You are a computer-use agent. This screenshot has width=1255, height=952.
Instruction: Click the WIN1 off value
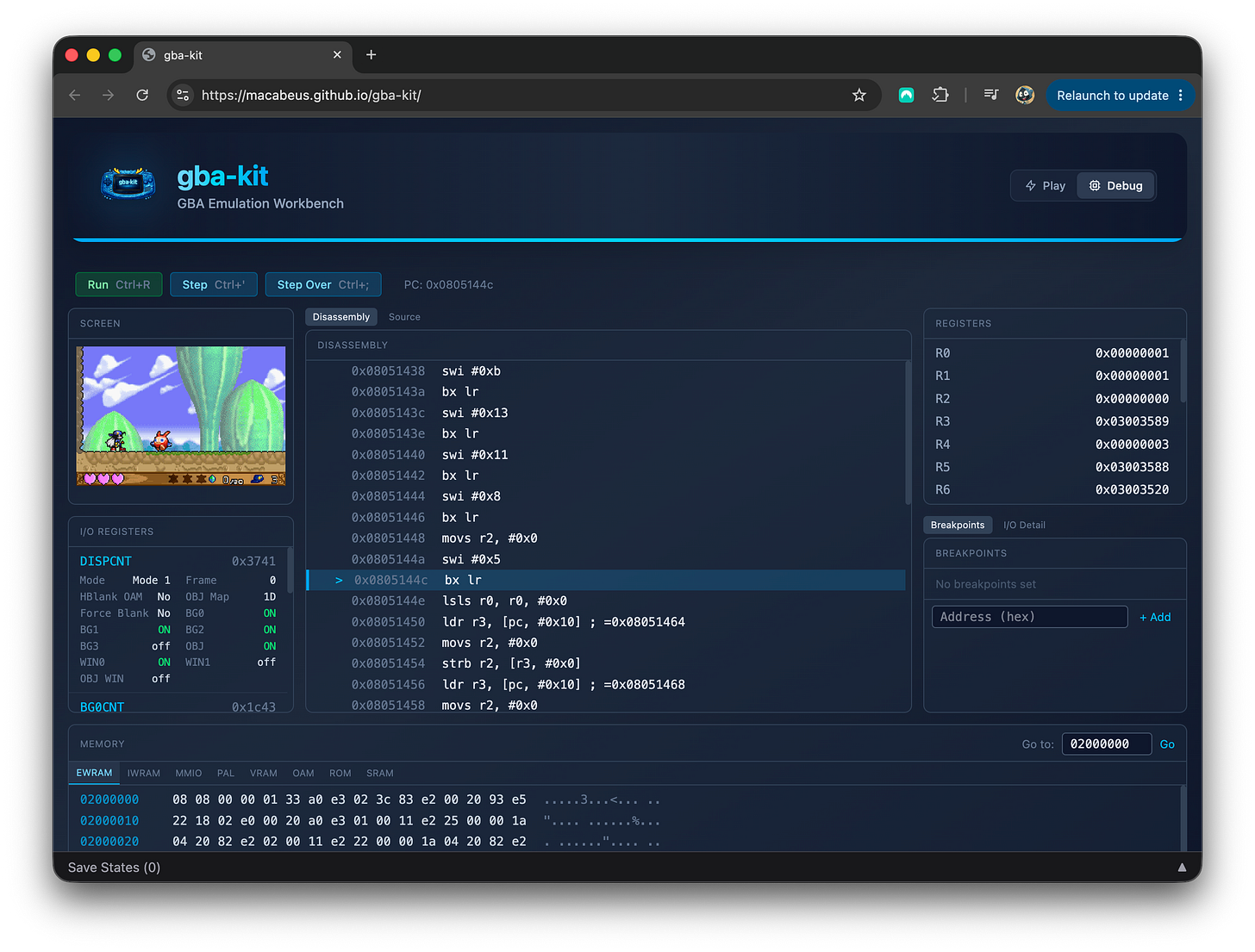pos(266,663)
